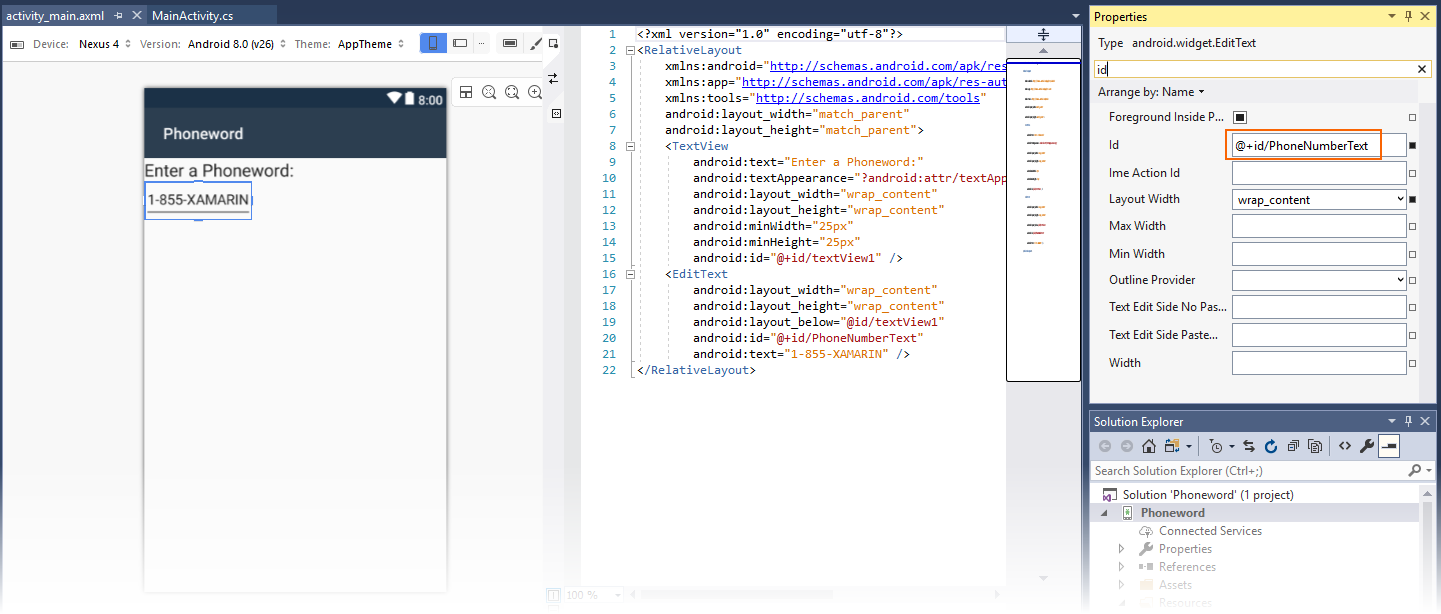Zoom in on the designer surface
The image size is (1441, 614).
click(x=535, y=92)
